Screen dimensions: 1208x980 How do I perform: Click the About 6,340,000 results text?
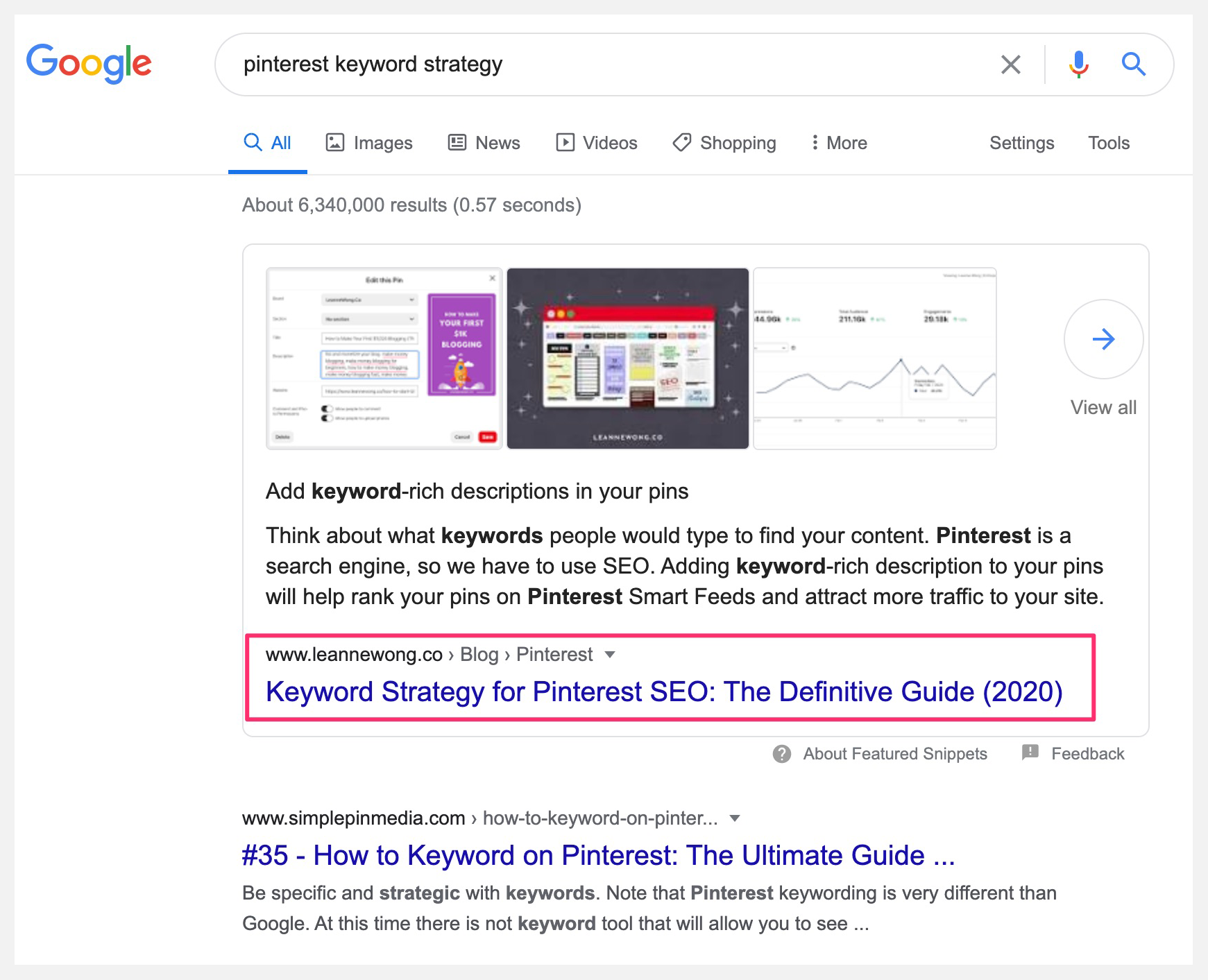pyautogui.click(x=411, y=205)
